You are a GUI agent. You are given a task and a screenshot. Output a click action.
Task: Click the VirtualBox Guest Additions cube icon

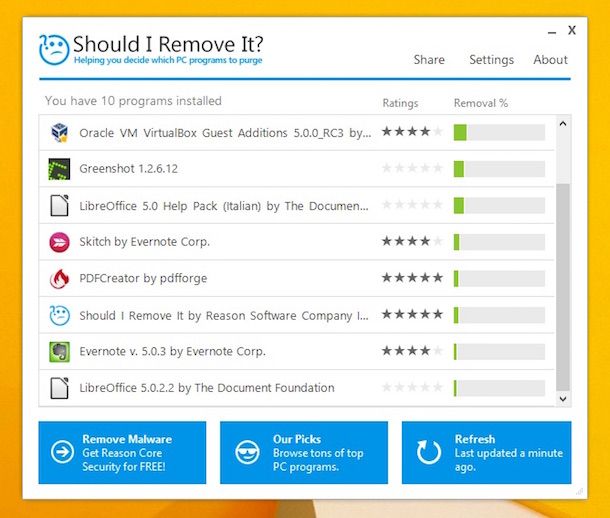[60, 133]
